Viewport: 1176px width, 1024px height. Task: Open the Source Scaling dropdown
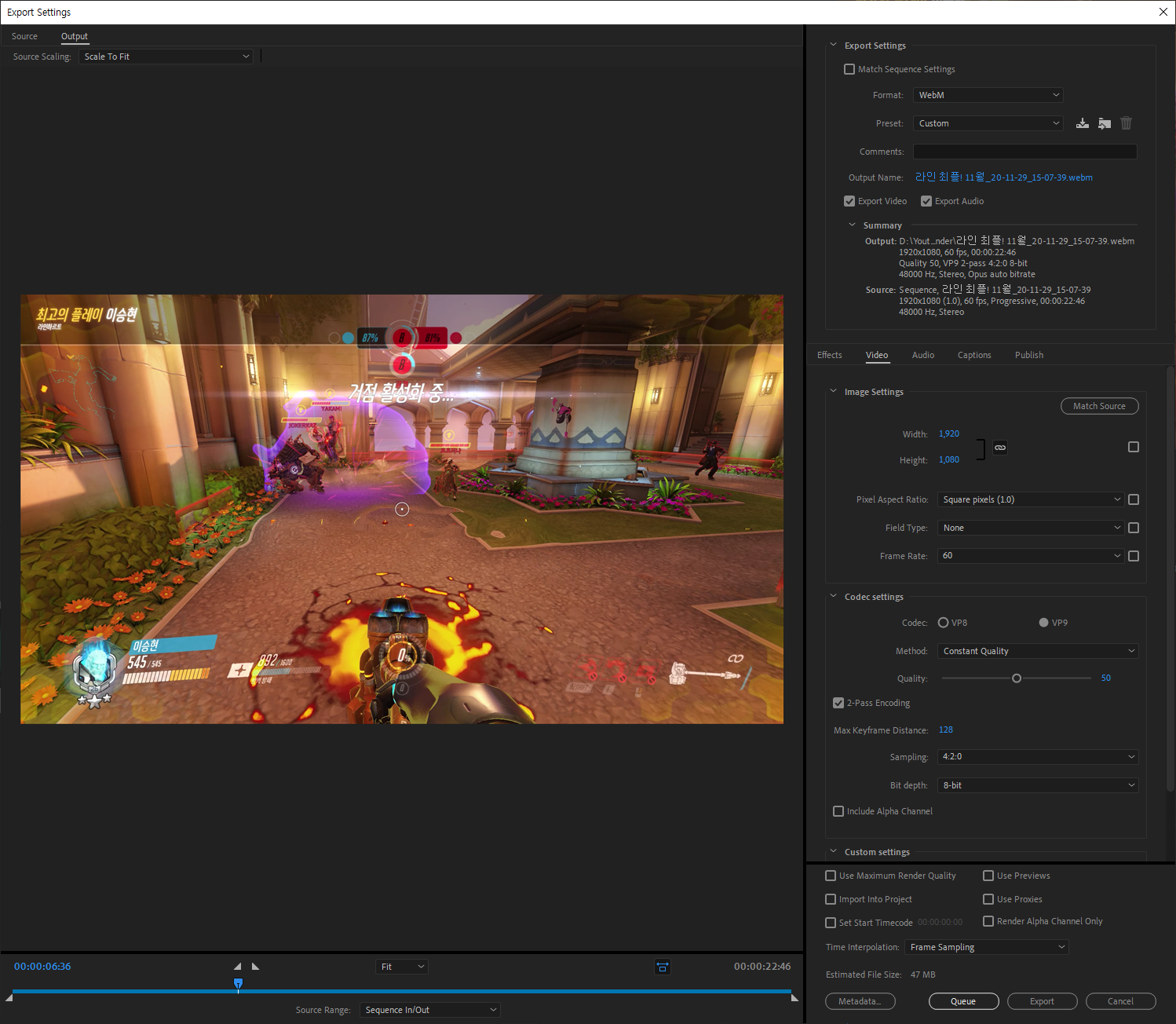pyautogui.click(x=166, y=57)
